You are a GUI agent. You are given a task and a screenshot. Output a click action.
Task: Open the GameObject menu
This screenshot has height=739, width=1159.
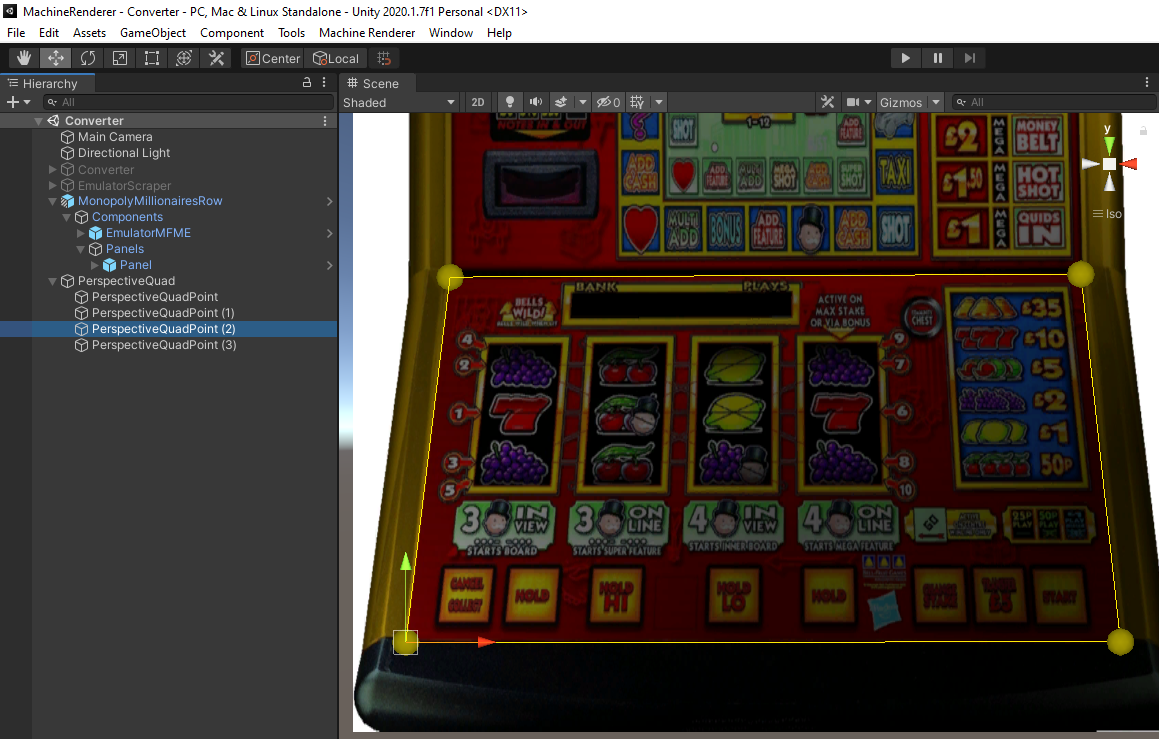click(x=153, y=33)
